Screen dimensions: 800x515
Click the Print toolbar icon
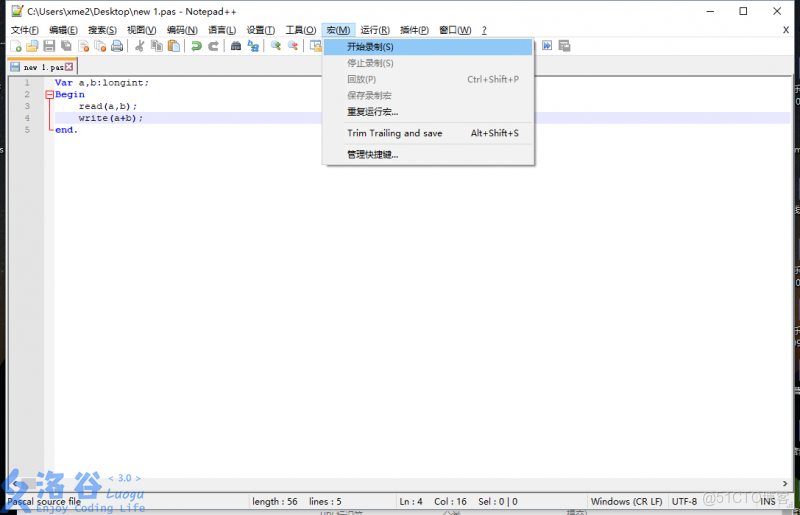[x=117, y=46]
